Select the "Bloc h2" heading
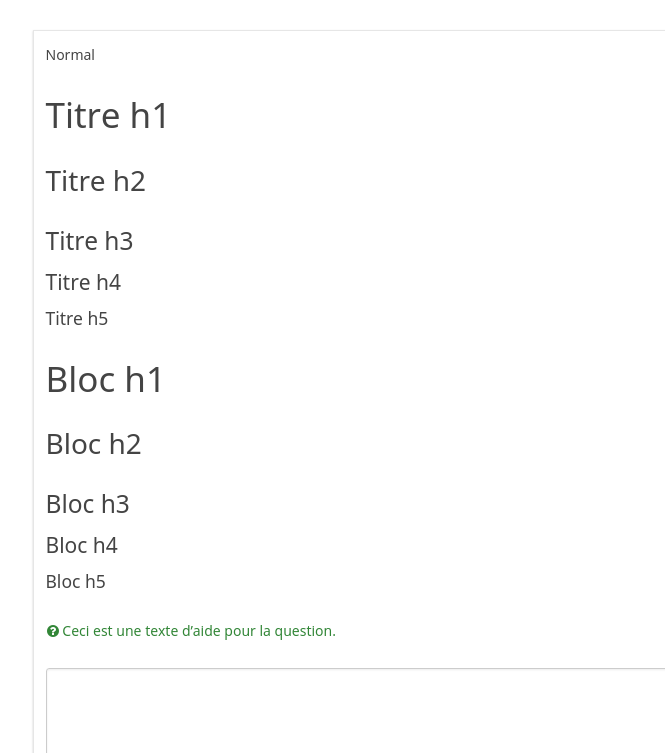 coord(94,444)
